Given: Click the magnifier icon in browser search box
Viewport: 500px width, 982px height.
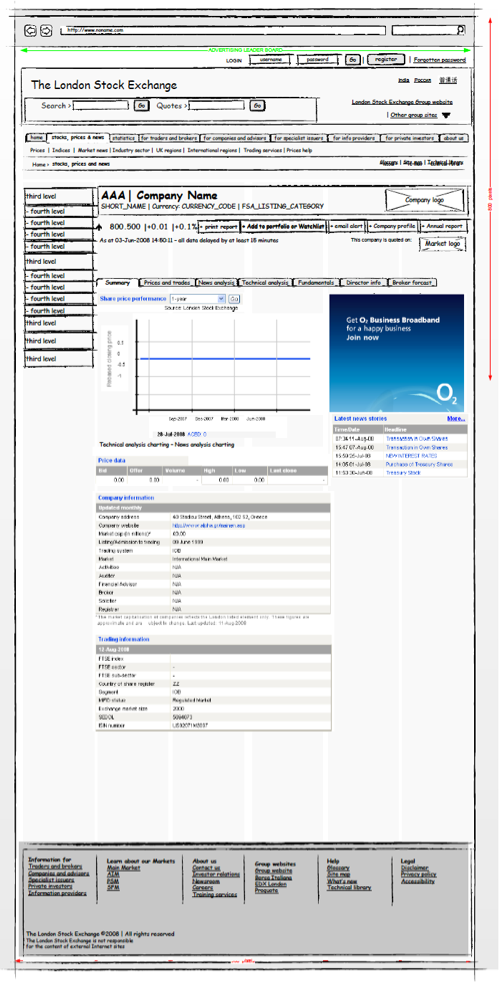Looking at the screenshot, I should click(x=461, y=29).
